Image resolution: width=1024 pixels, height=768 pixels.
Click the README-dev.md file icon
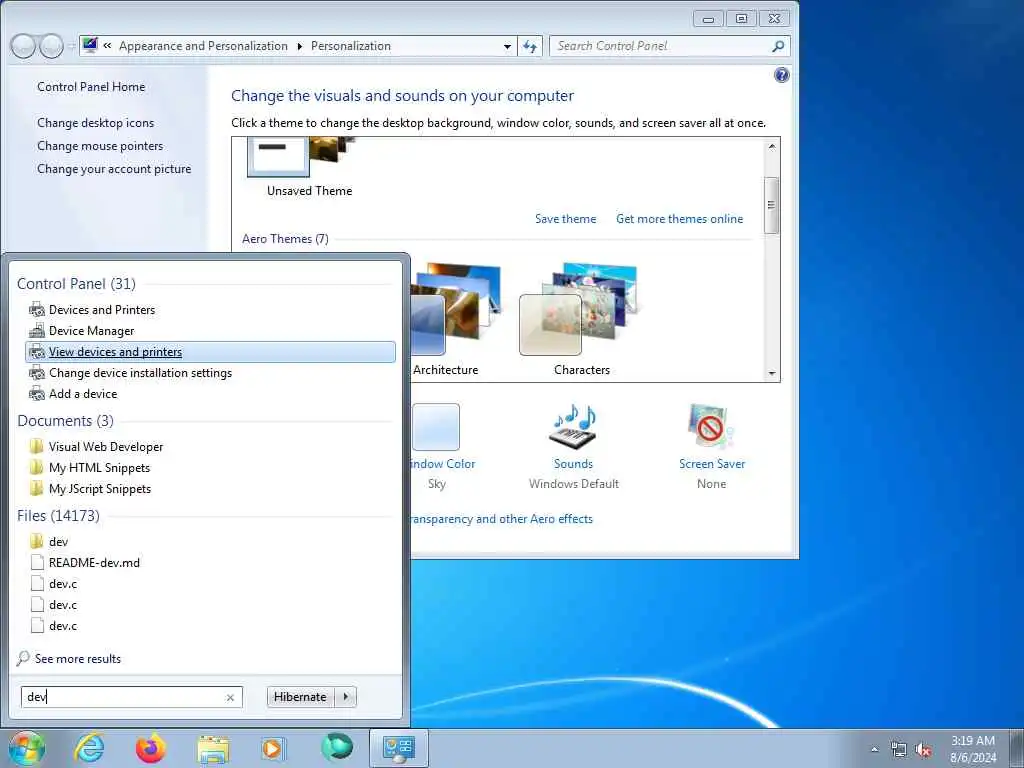(37, 562)
